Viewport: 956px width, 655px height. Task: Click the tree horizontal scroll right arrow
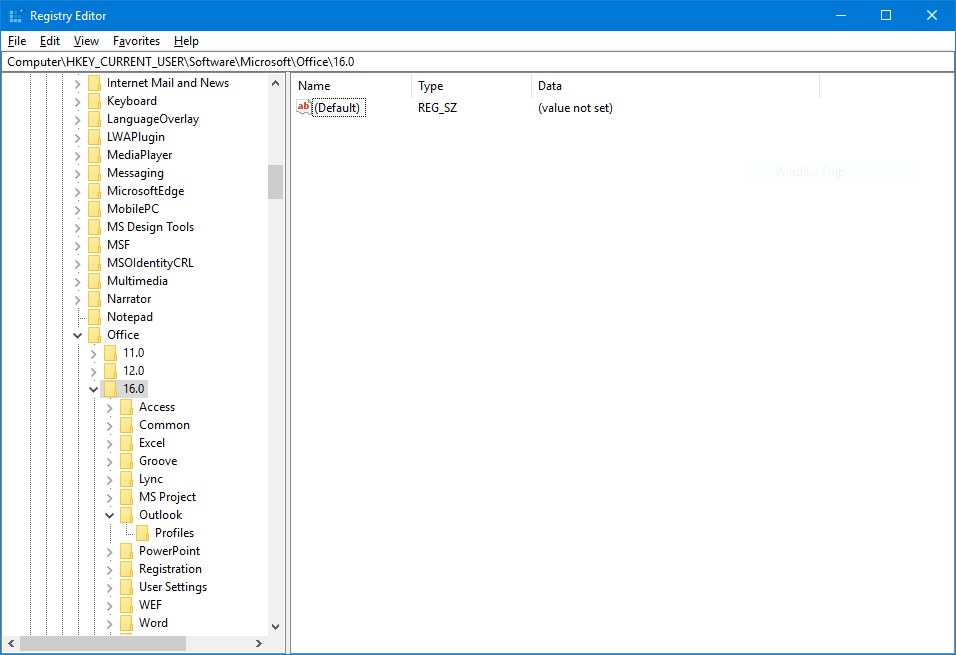coord(259,643)
